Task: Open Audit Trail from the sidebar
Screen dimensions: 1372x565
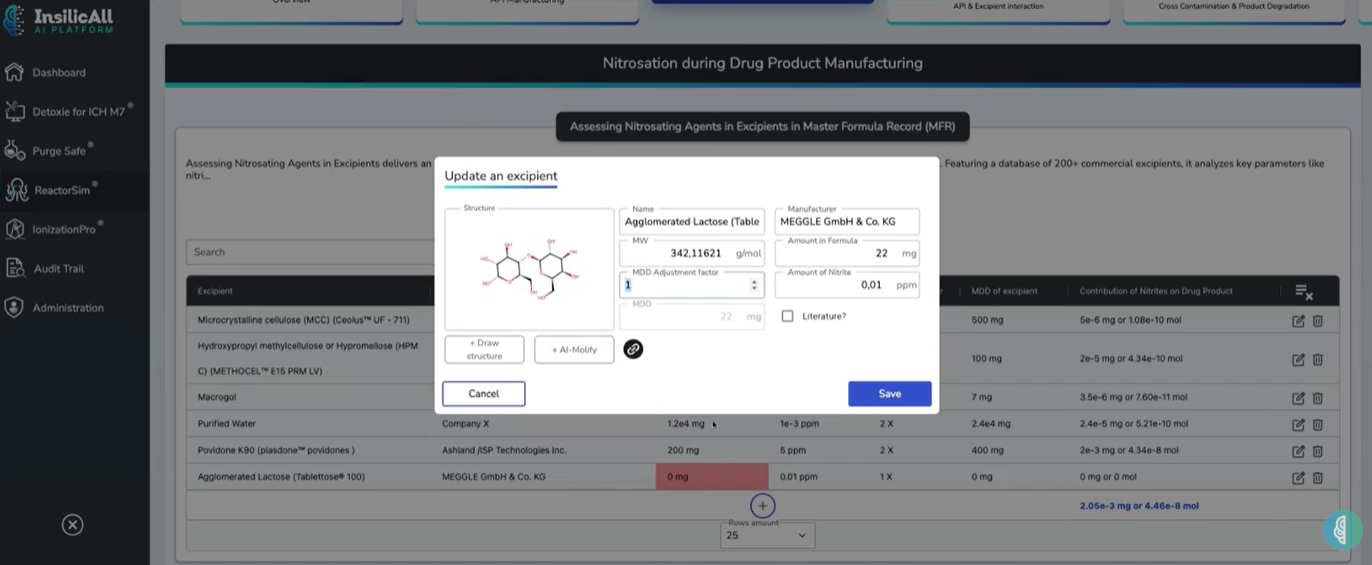Action: (58, 268)
